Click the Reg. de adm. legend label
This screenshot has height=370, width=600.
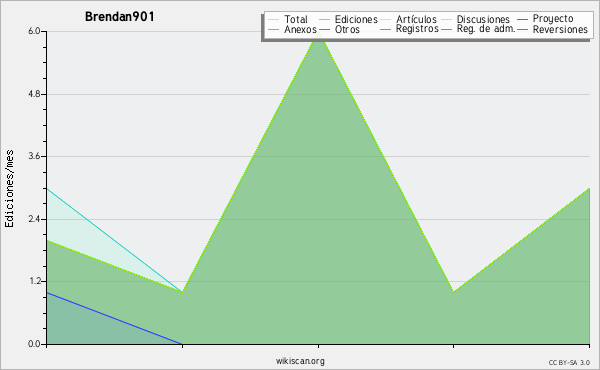486,29
